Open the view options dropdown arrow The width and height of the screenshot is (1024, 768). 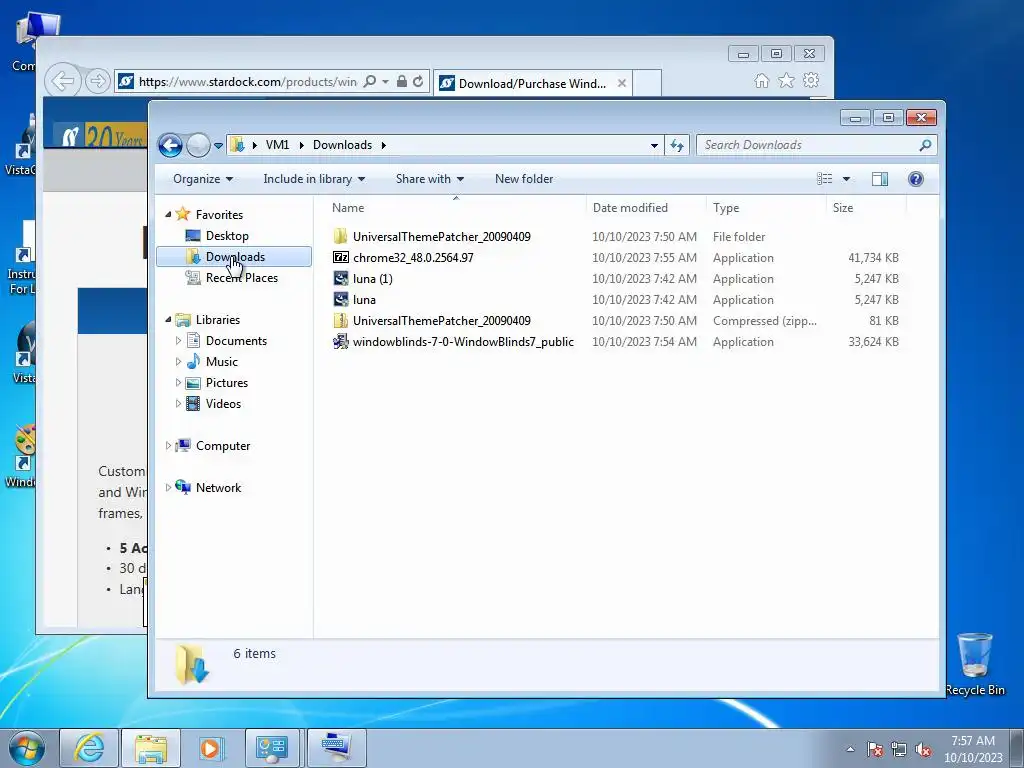pos(846,179)
